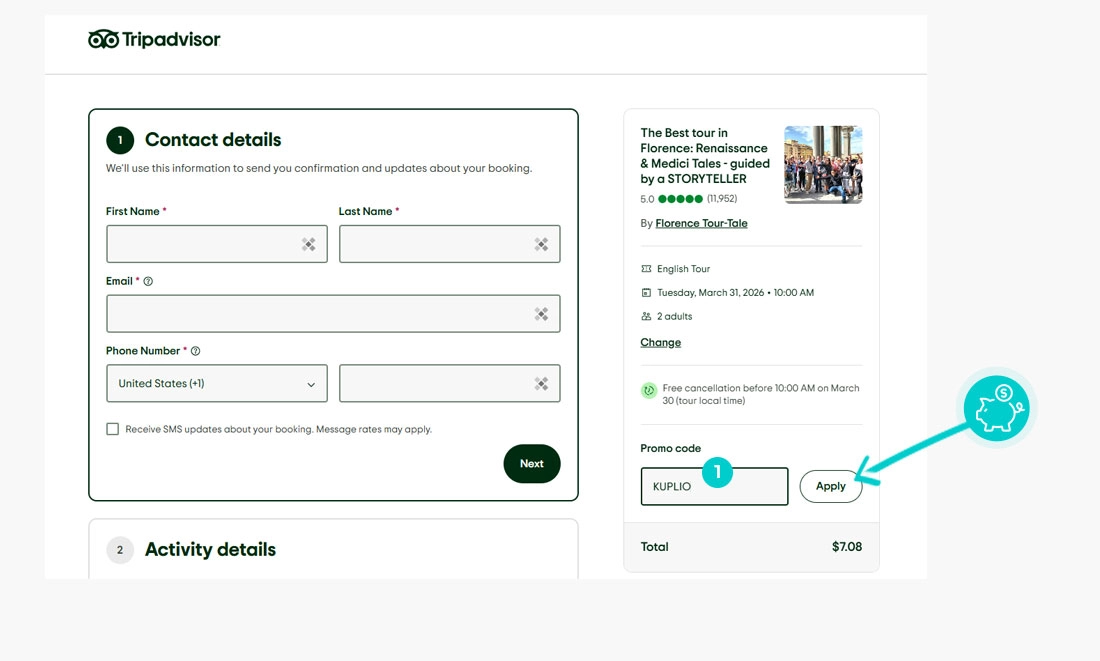This screenshot has width=1100, height=661.
Task: Click the ticket icon beside English Tour
Action: [646, 269]
